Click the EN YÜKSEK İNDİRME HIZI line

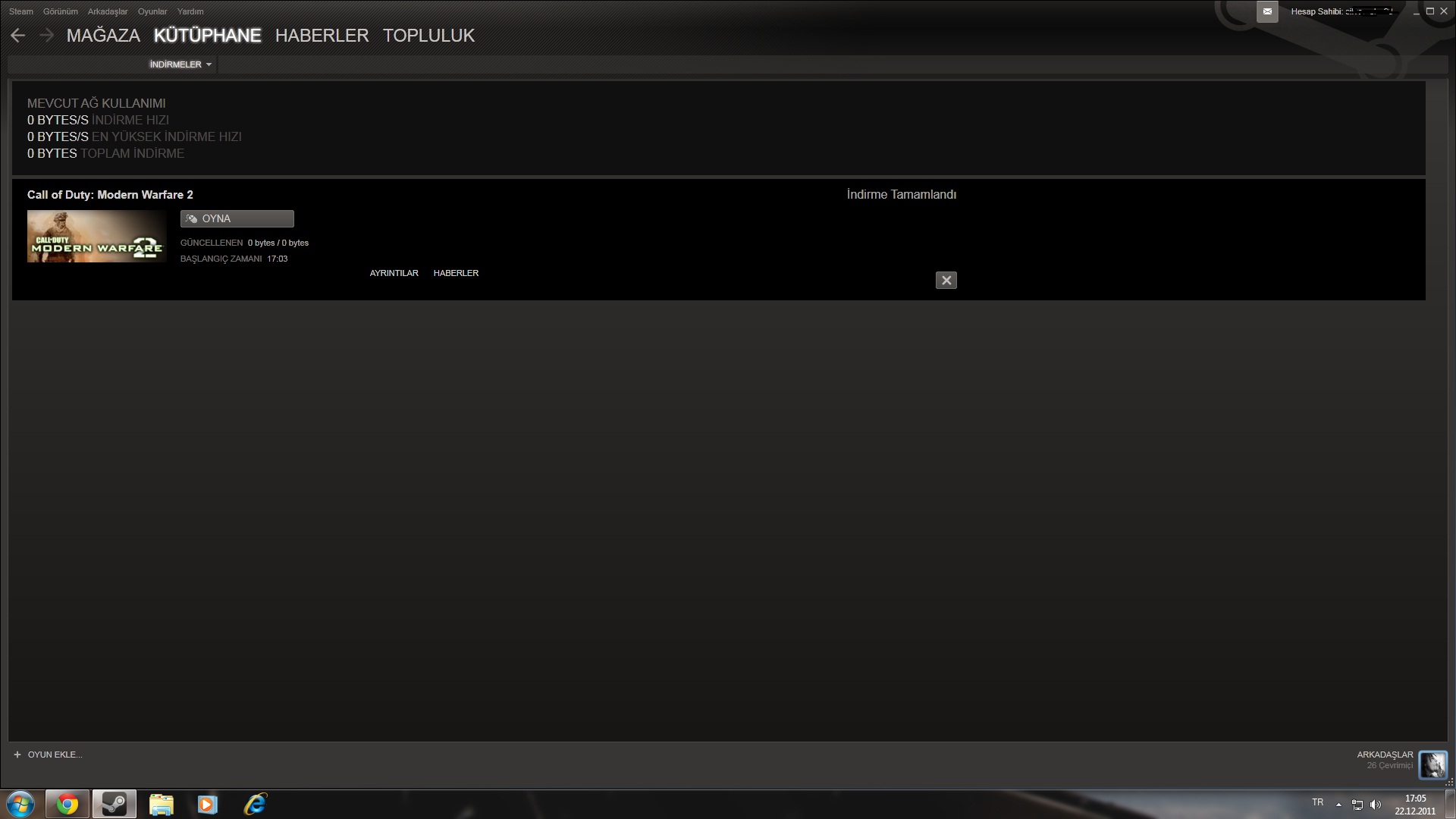134,136
